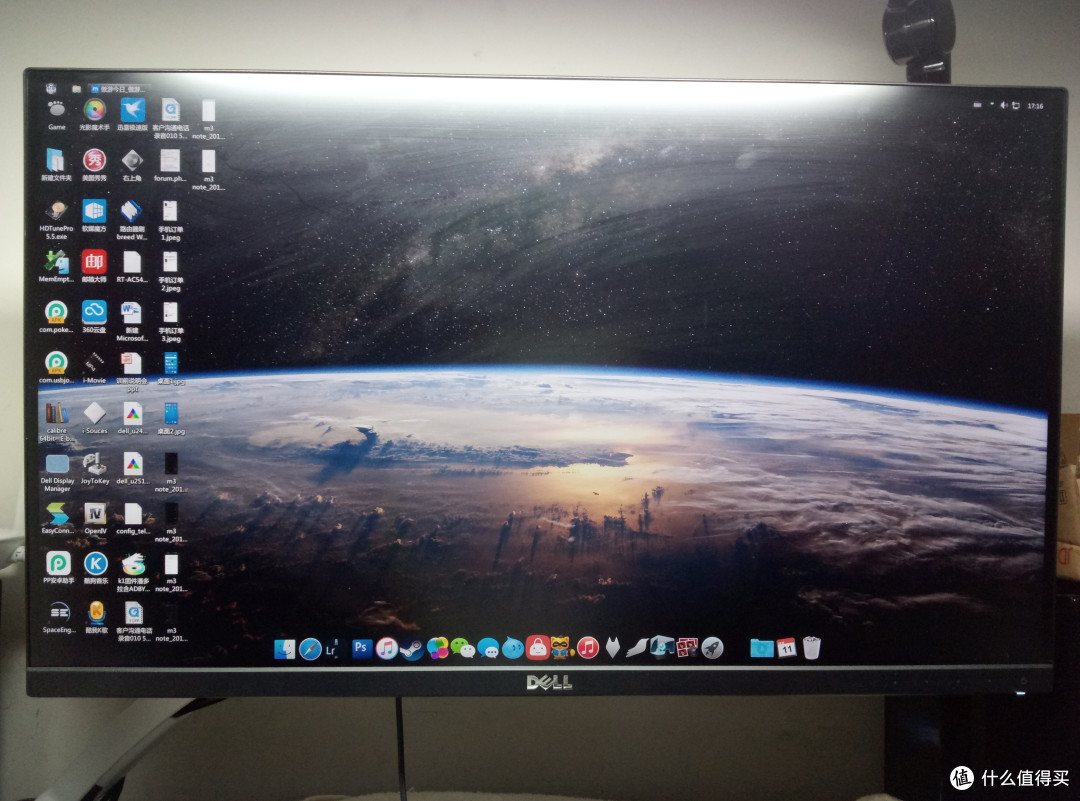
Task: Open the dell_u251… color profile file
Action: 132,468
